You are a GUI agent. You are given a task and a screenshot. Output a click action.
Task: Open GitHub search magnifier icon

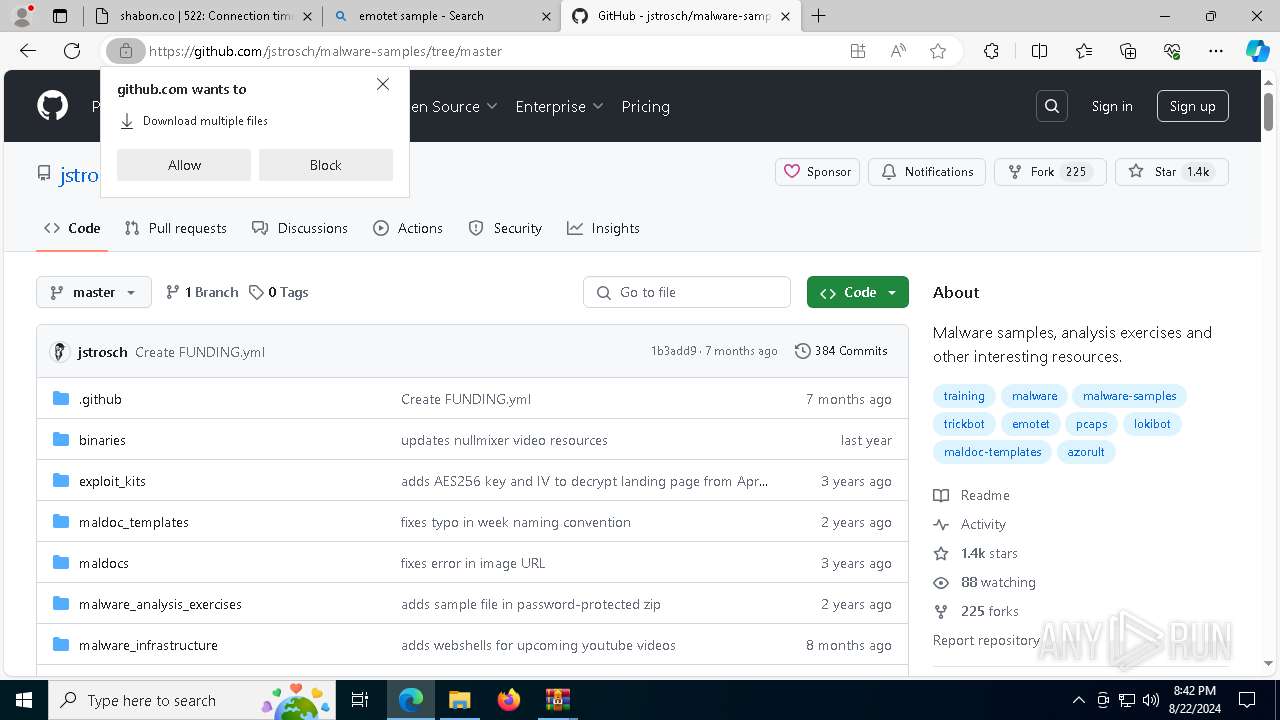[x=1052, y=106]
